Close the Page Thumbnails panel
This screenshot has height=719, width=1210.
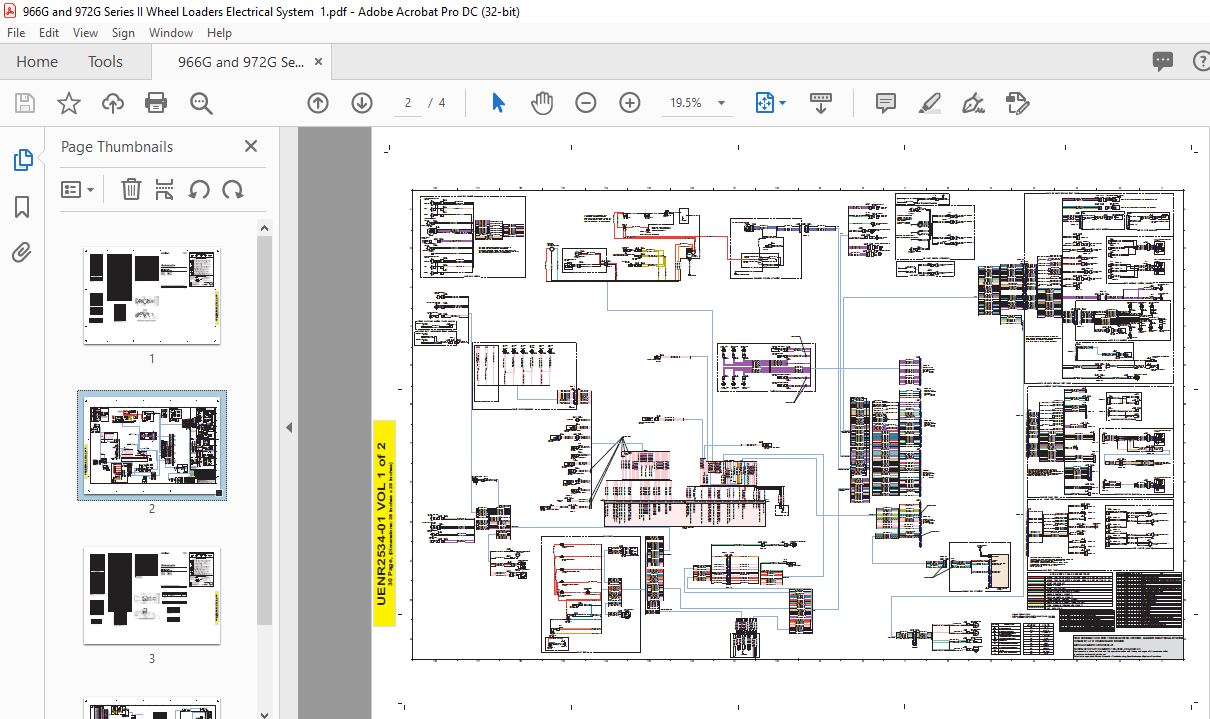coord(251,146)
